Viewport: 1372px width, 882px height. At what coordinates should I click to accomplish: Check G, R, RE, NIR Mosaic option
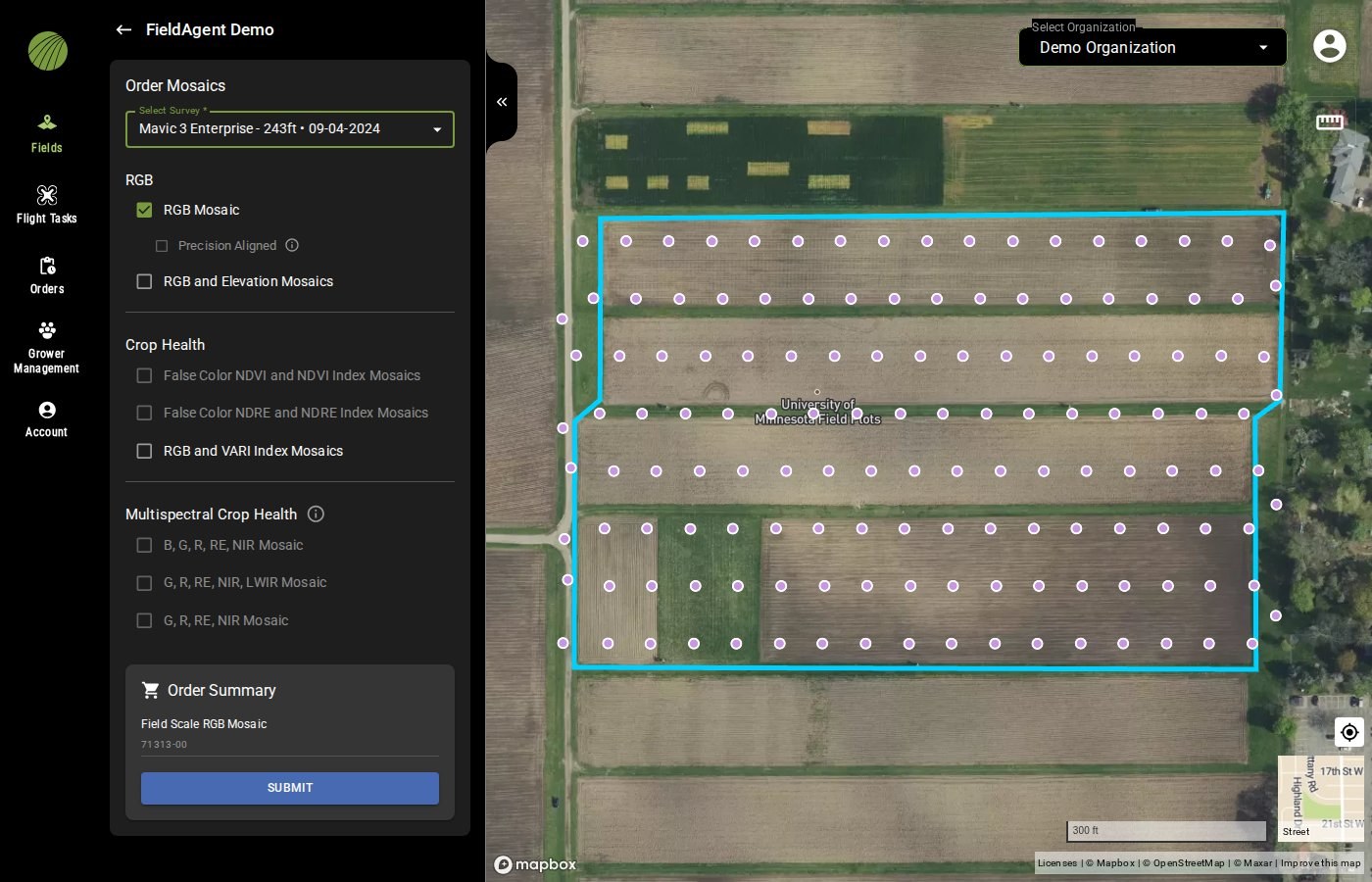[x=144, y=620]
